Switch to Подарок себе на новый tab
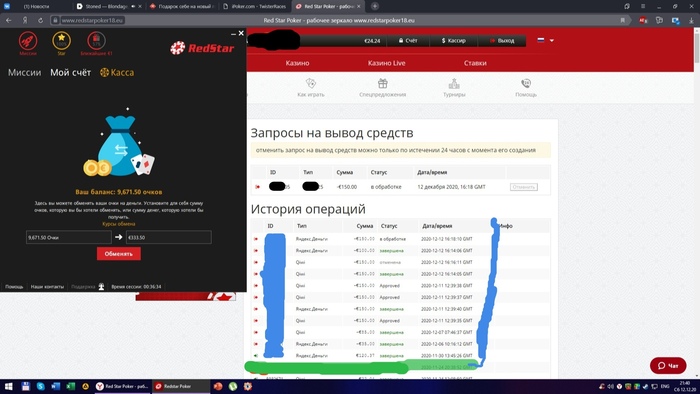 click(182, 6)
